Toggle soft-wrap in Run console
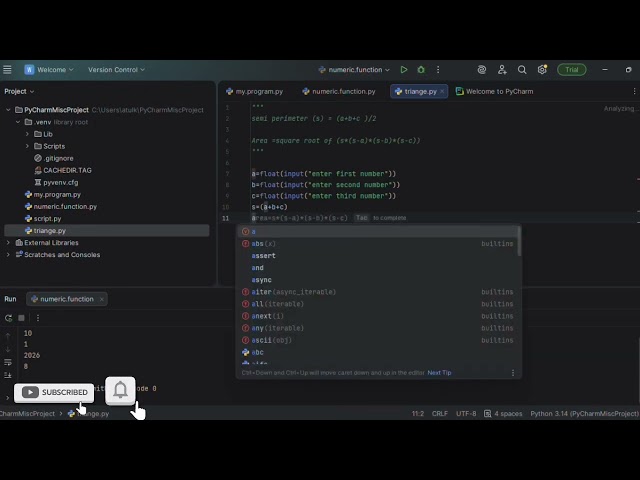640x480 pixels. point(8,362)
